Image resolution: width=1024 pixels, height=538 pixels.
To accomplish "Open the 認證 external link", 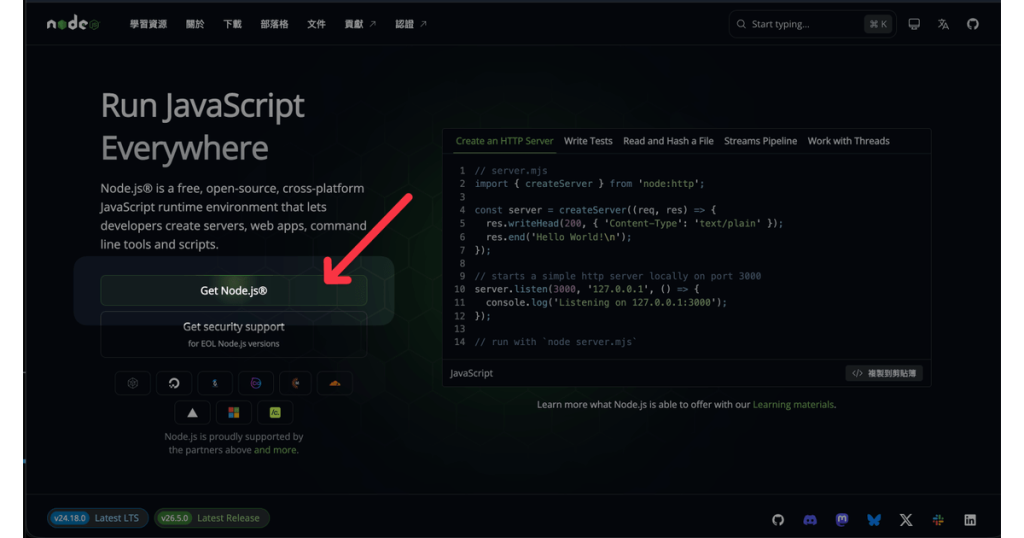I will 411,24.
